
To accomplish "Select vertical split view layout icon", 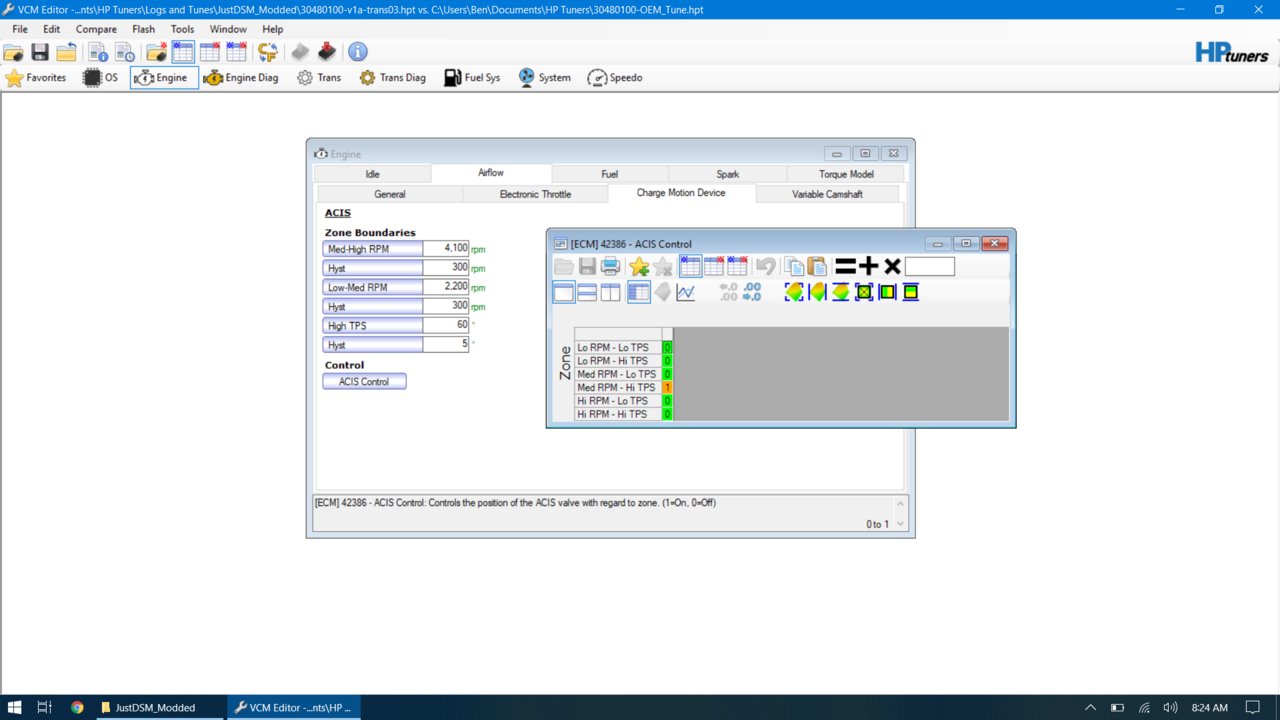I will 610,292.
